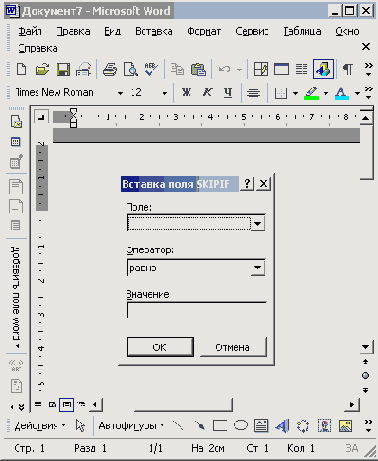This screenshot has height=461, width=378.
Task: Click the Open file folder icon
Action: [42, 69]
